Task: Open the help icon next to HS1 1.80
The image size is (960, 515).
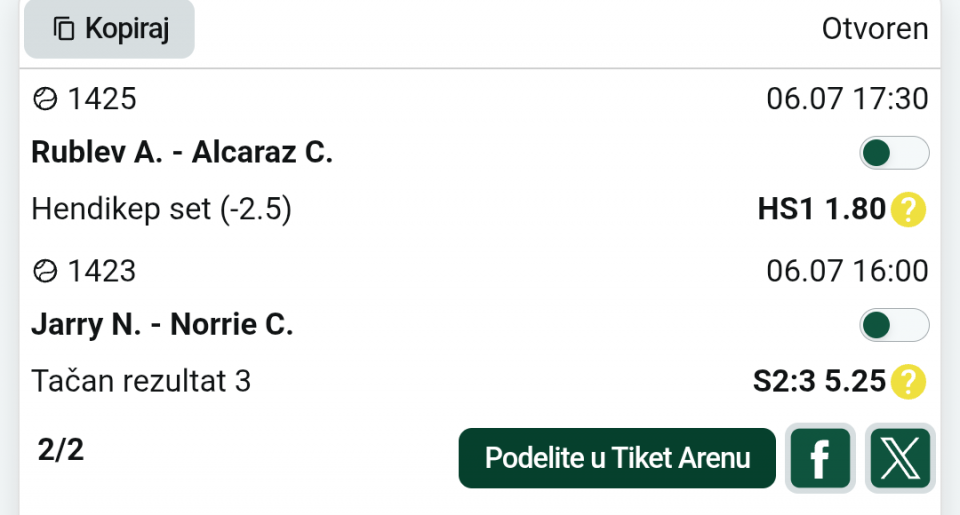Action: click(x=909, y=209)
